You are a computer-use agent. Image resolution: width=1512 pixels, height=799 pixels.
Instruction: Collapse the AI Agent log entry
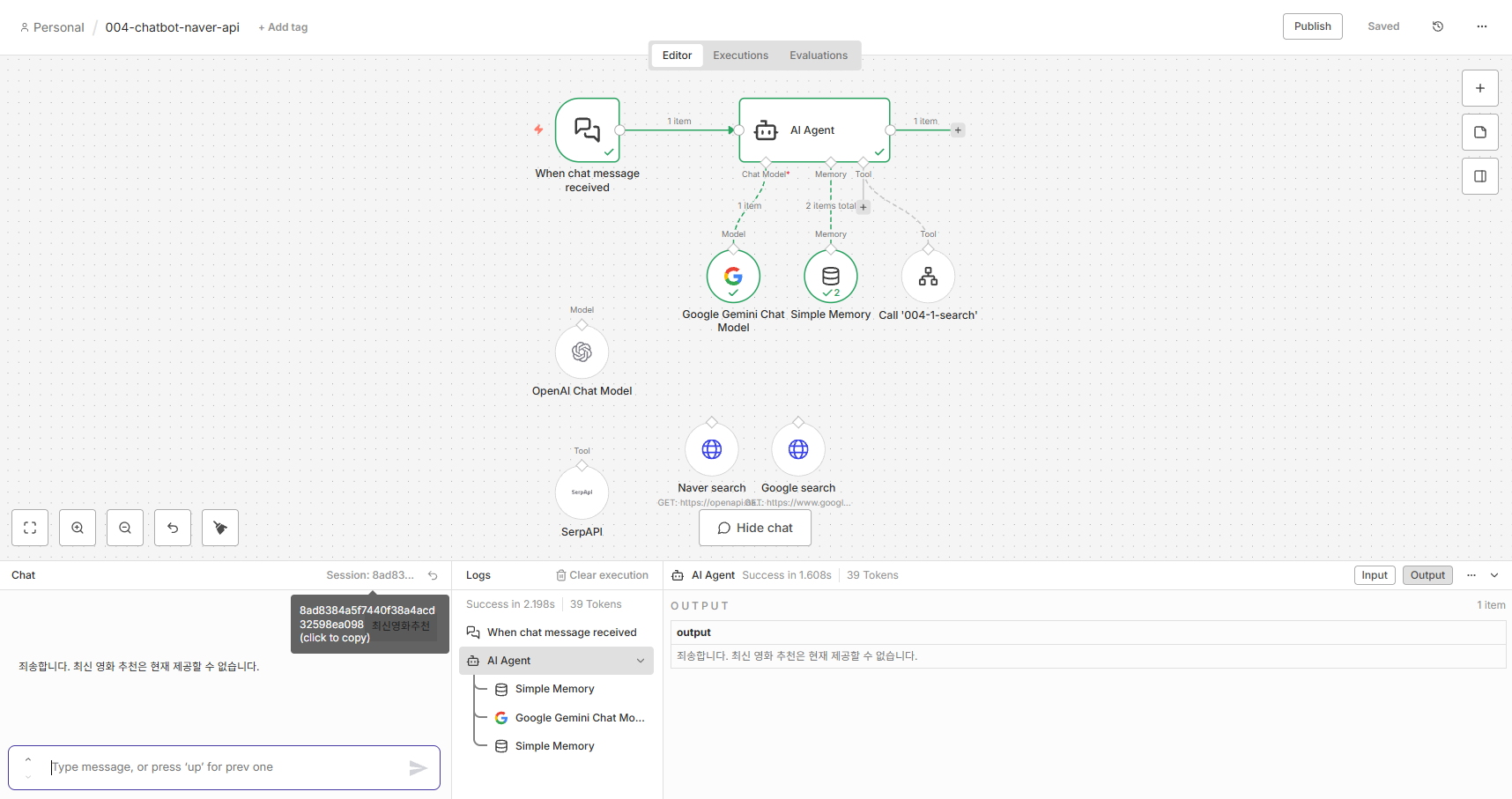pos(641,661)
